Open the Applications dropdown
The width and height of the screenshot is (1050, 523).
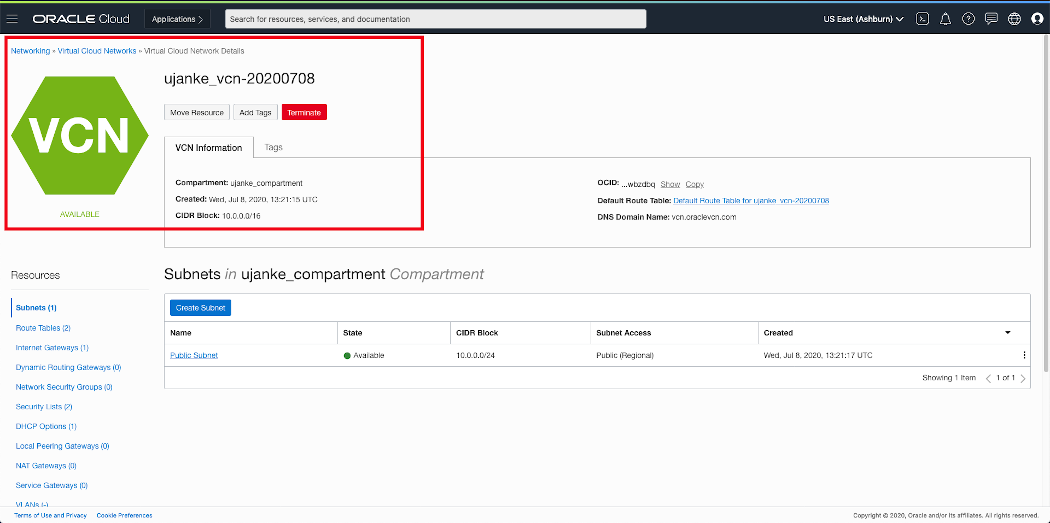[x=177, y=19]
